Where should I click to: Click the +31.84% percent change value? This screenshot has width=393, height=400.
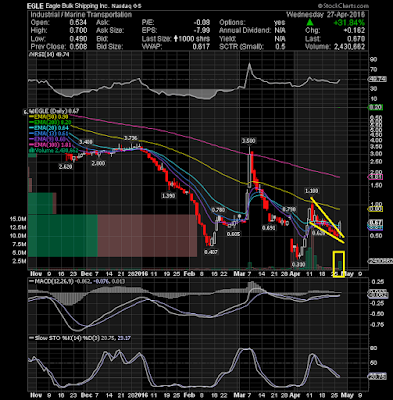click(x=349, y=23)
